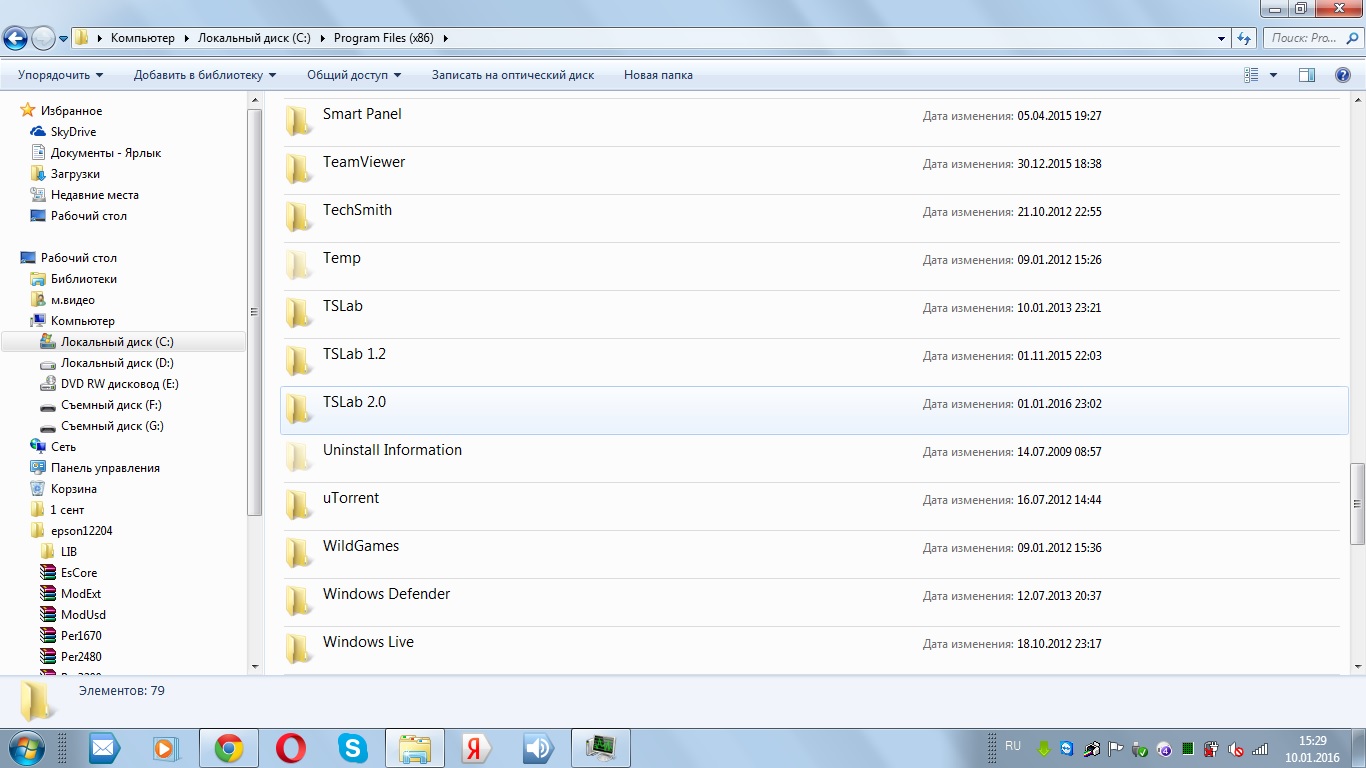Image resolution: width=1366 pixels, height=768 pixels.
Task: Click the search field Поиск
Action: coord(1311,38)
